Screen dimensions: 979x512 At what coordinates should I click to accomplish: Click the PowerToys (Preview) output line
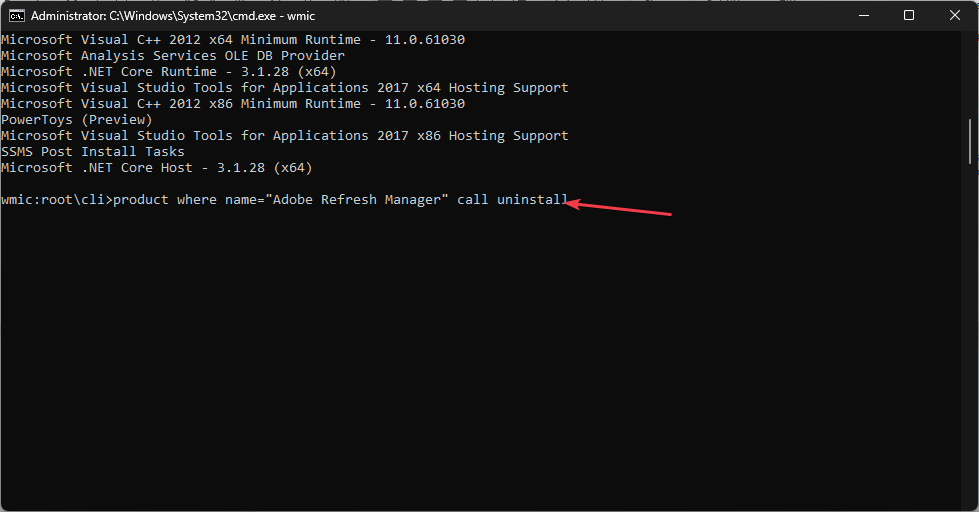tap(77, 120)
